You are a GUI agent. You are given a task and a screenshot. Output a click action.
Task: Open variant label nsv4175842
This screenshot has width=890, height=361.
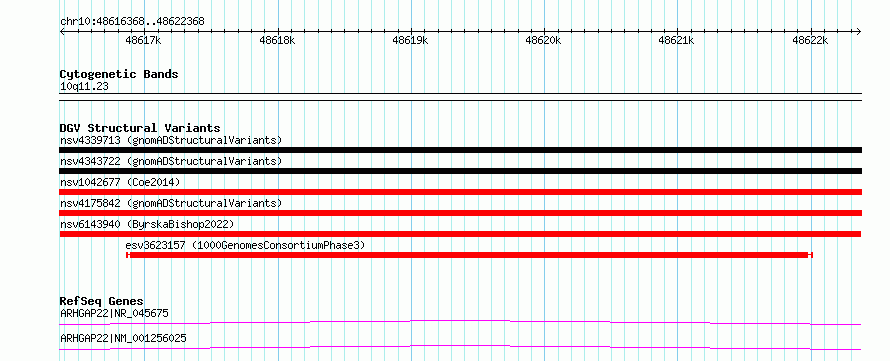tap(171, 203)
